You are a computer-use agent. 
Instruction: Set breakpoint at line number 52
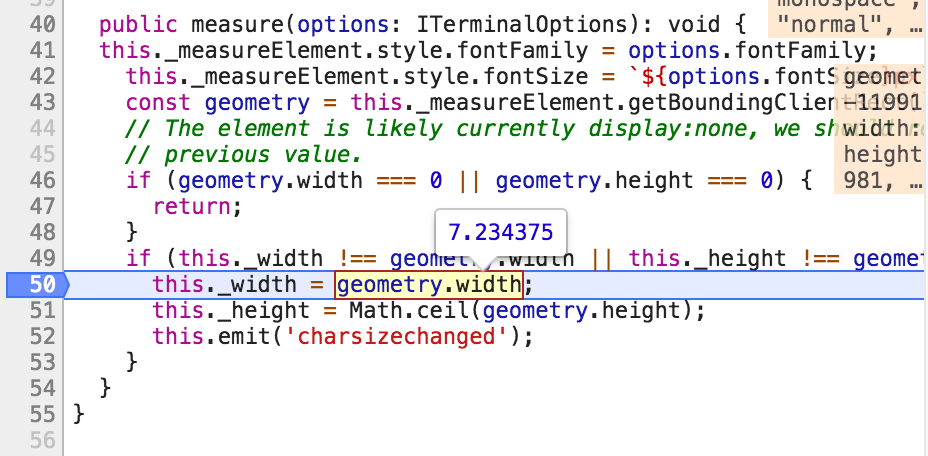coord(41,337)
